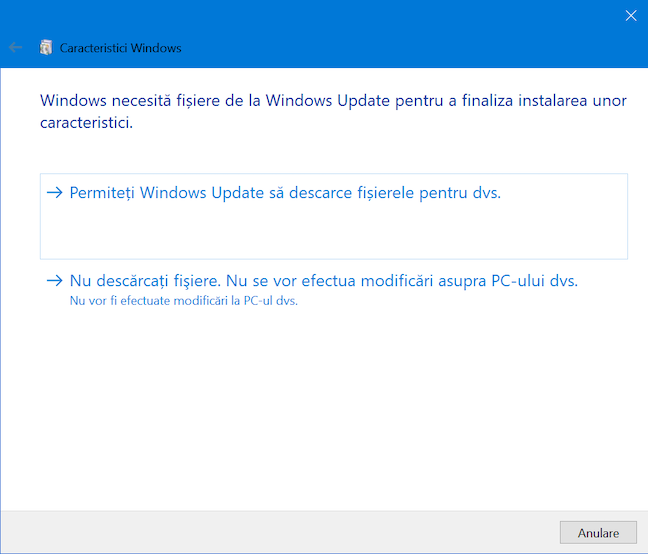Click 'finaliza instalarea unor' in the heading
The image size is (648, 554).
544,101
